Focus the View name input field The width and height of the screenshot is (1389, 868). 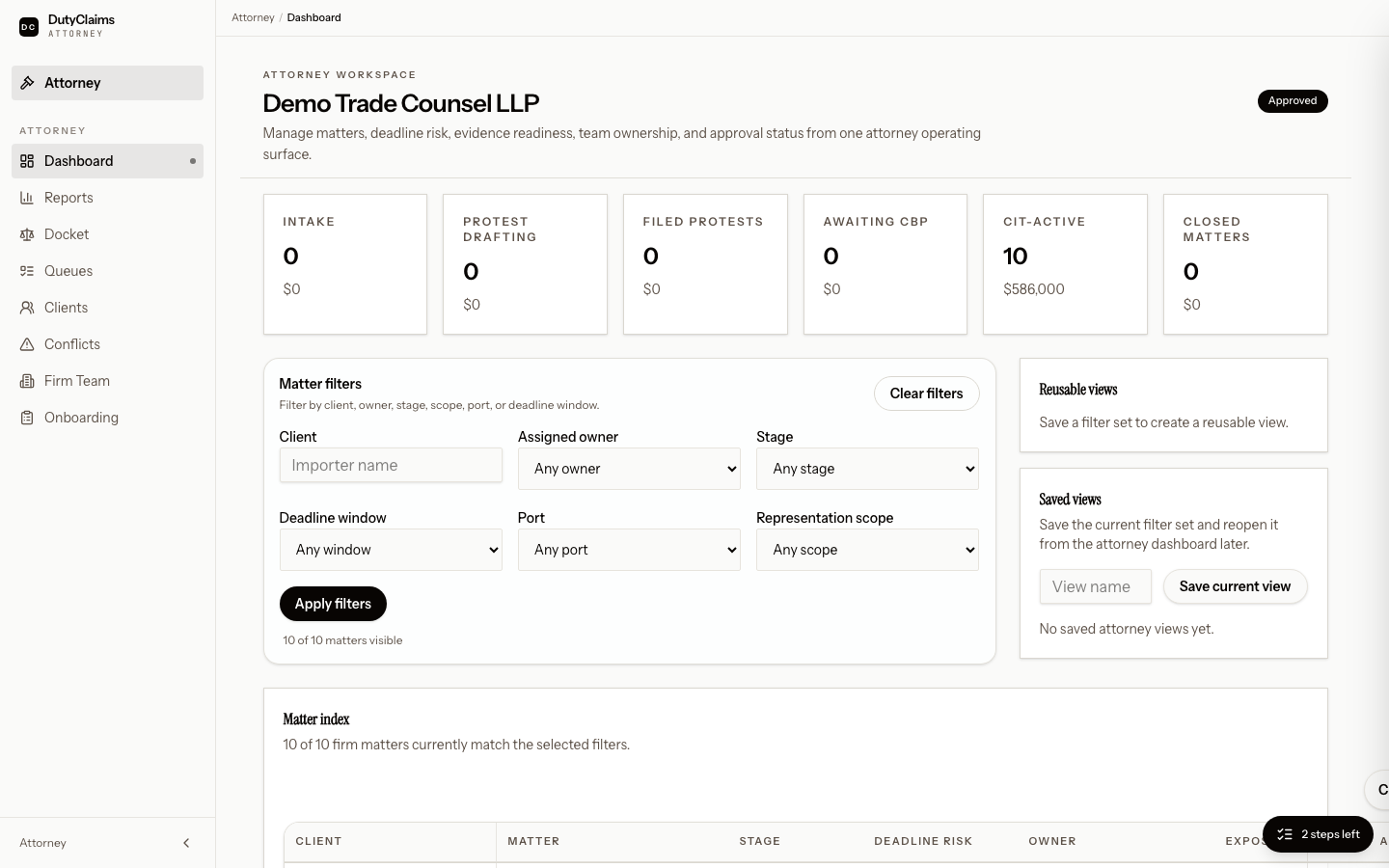1095,586
